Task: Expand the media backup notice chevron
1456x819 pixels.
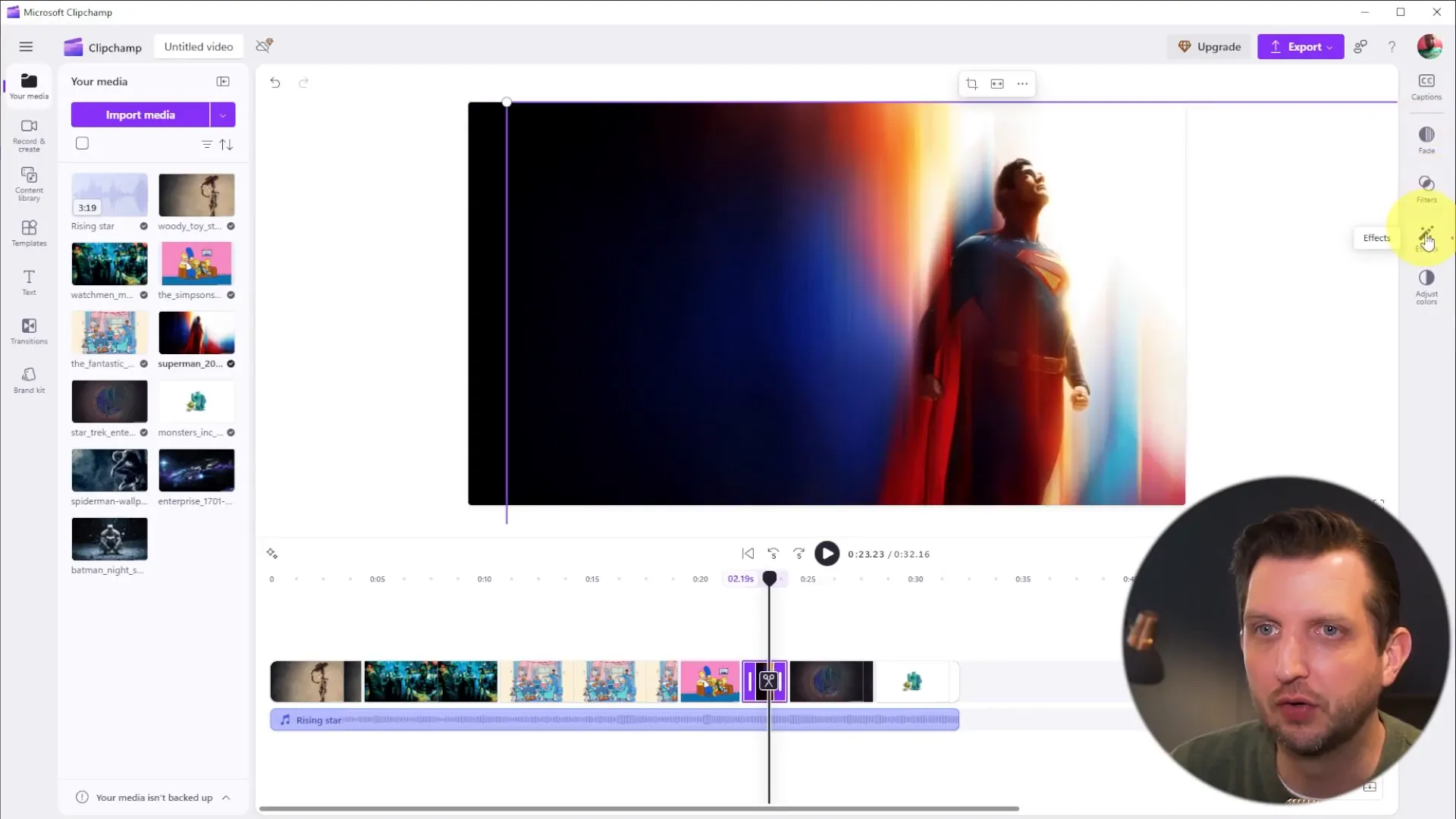Action: pyautogui.click(x=226, y=797)
